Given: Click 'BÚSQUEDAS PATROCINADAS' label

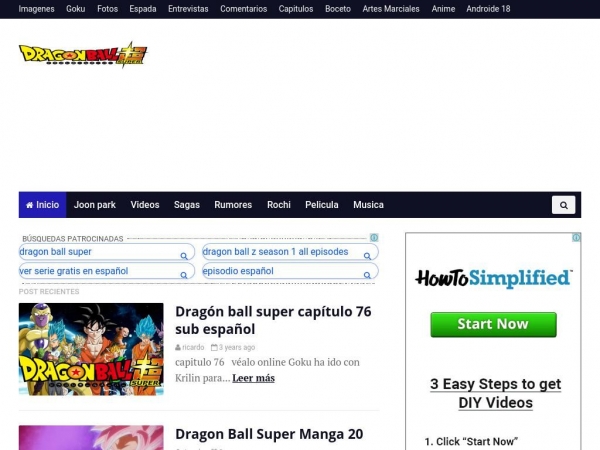Looking at the screenshot, I should 73,239.
